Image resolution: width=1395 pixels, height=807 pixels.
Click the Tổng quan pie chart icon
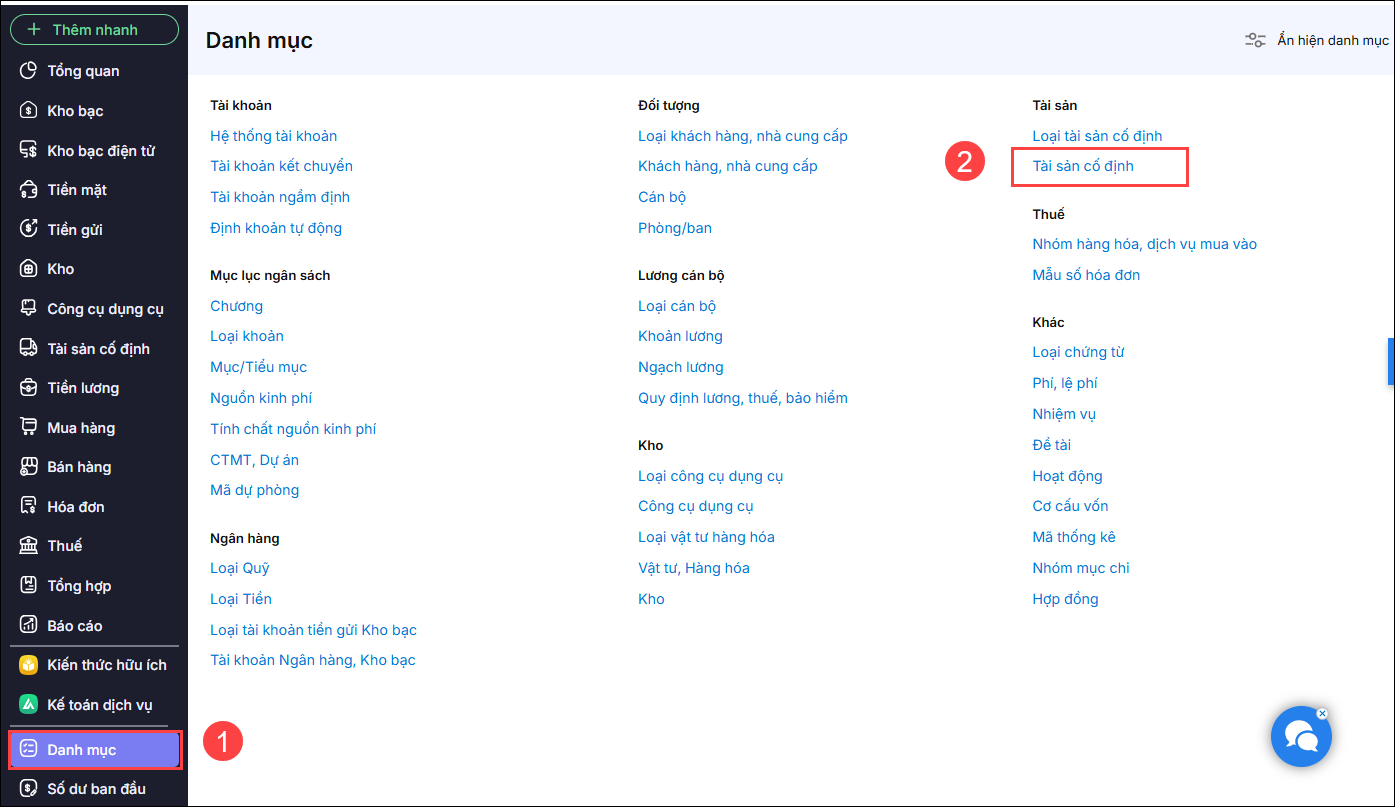28,71
